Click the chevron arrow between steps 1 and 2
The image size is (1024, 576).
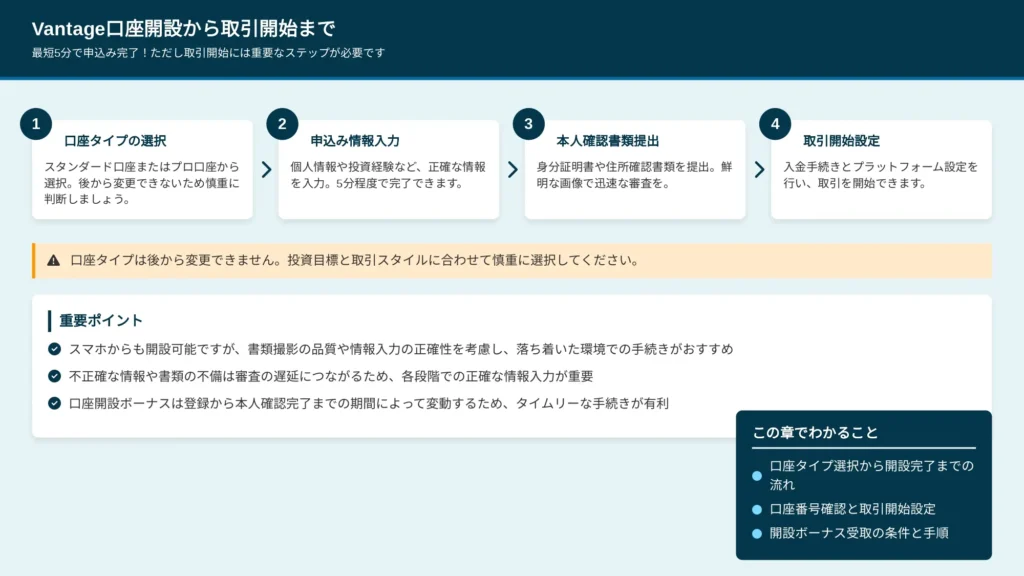(x=266, y=170)
